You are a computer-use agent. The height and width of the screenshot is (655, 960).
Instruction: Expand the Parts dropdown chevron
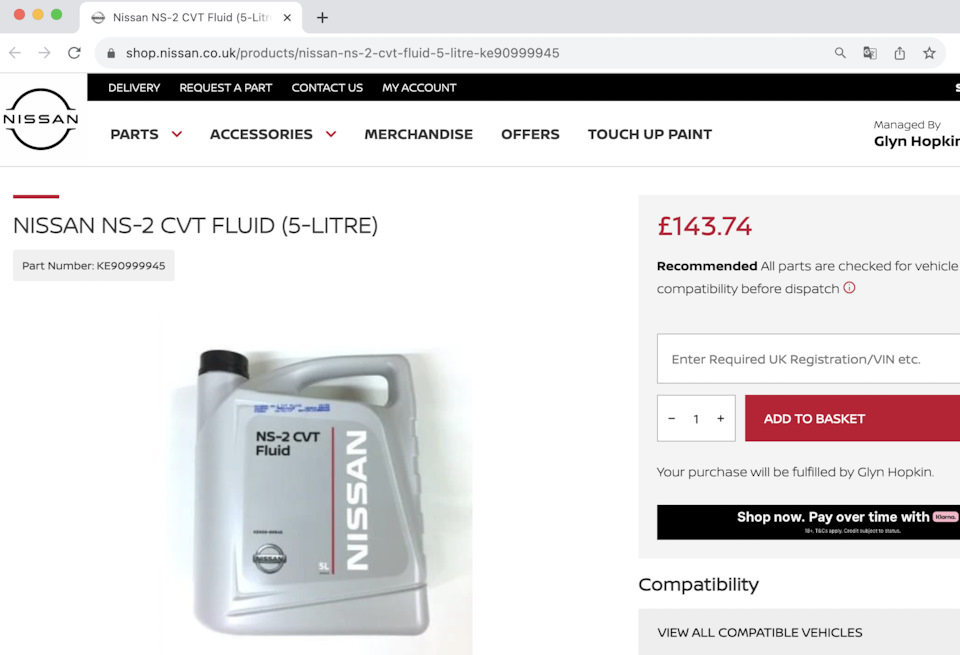177,134
